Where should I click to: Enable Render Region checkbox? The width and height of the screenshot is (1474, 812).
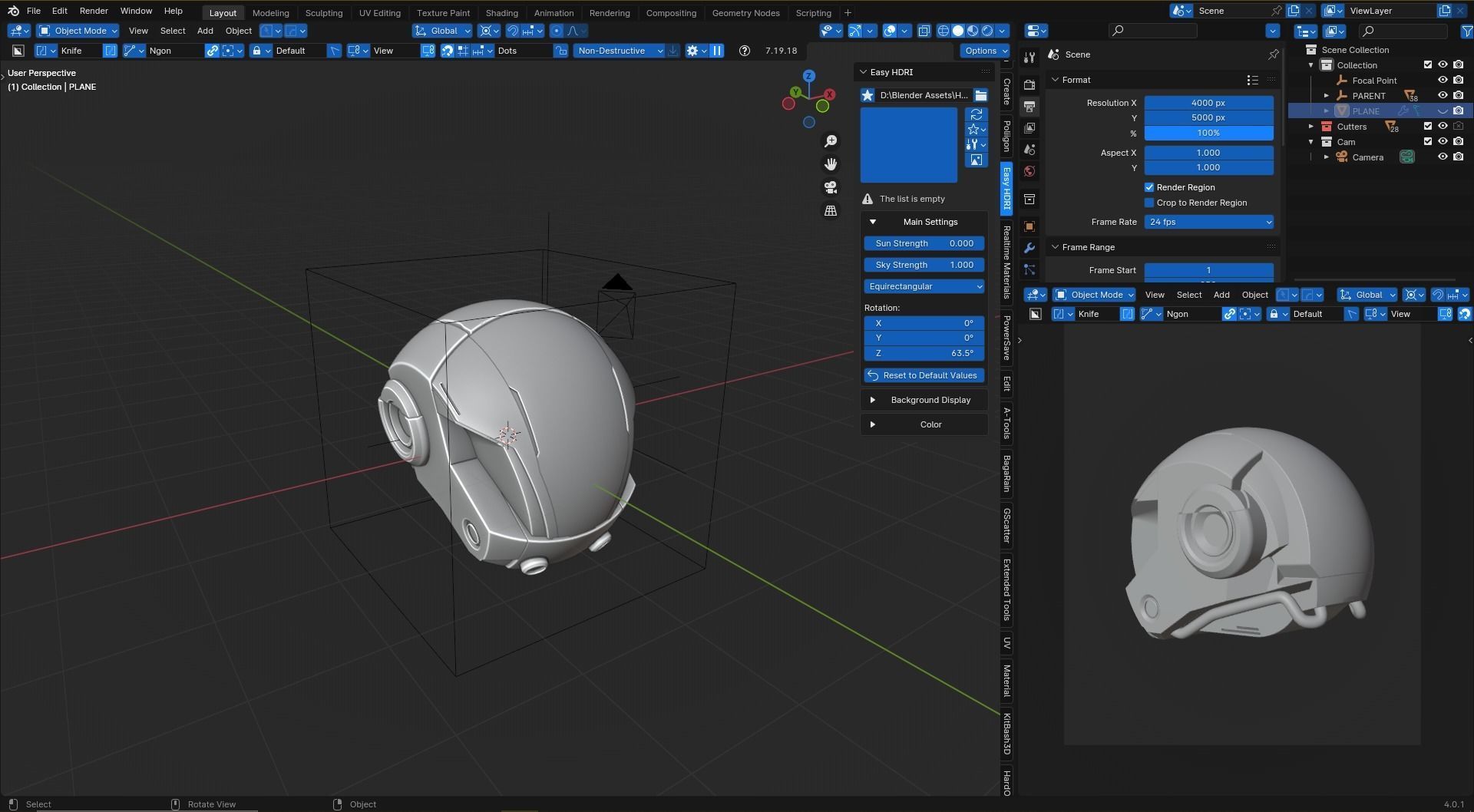click(1149, 187)
